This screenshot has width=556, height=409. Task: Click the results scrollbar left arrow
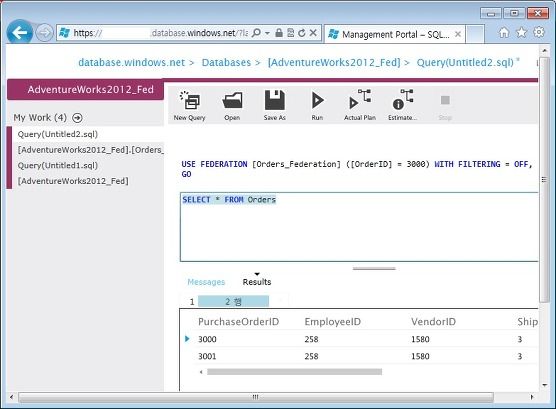tap(201, 372)
